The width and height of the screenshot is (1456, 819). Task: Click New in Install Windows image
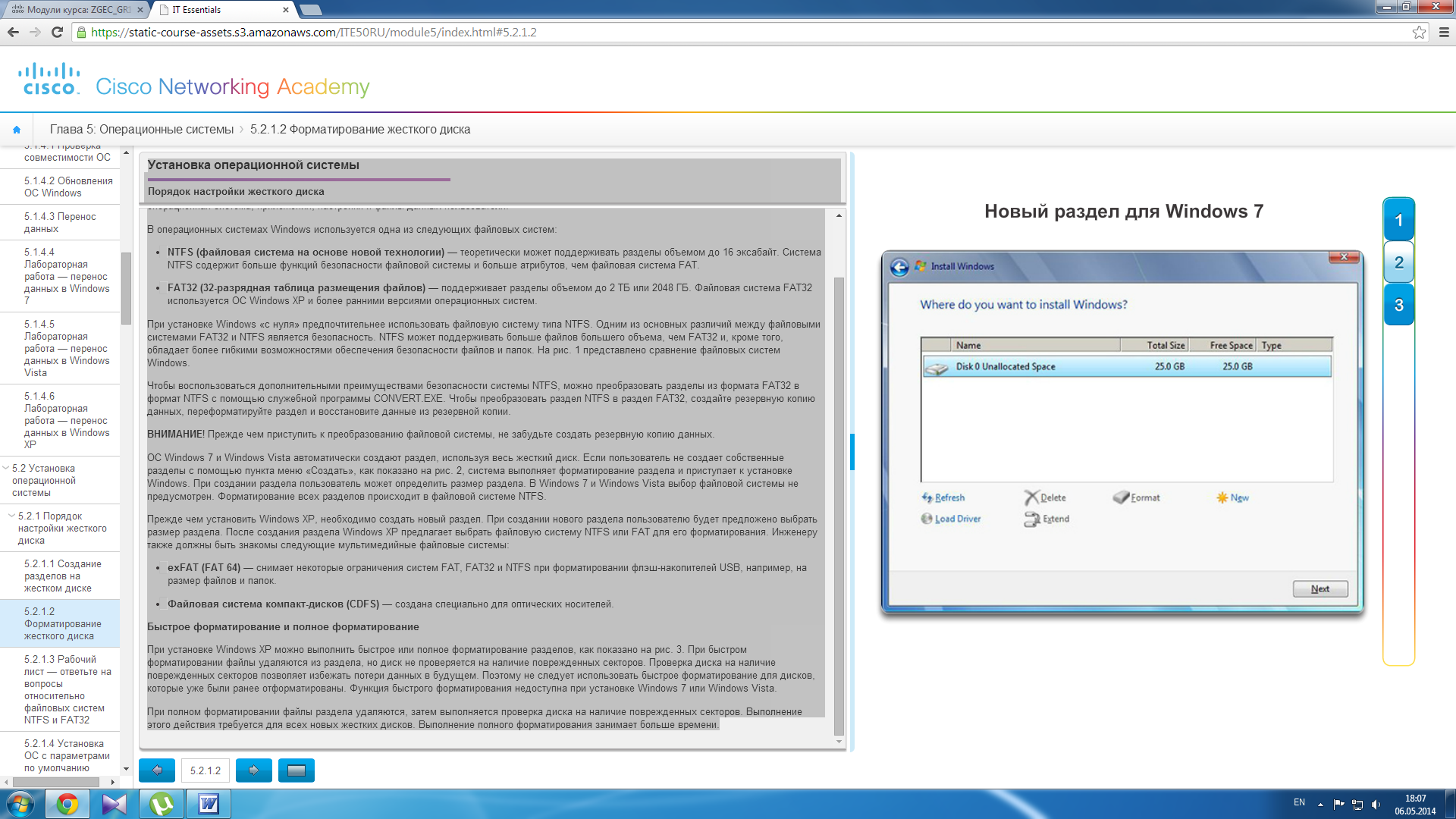coord(1232,497)
